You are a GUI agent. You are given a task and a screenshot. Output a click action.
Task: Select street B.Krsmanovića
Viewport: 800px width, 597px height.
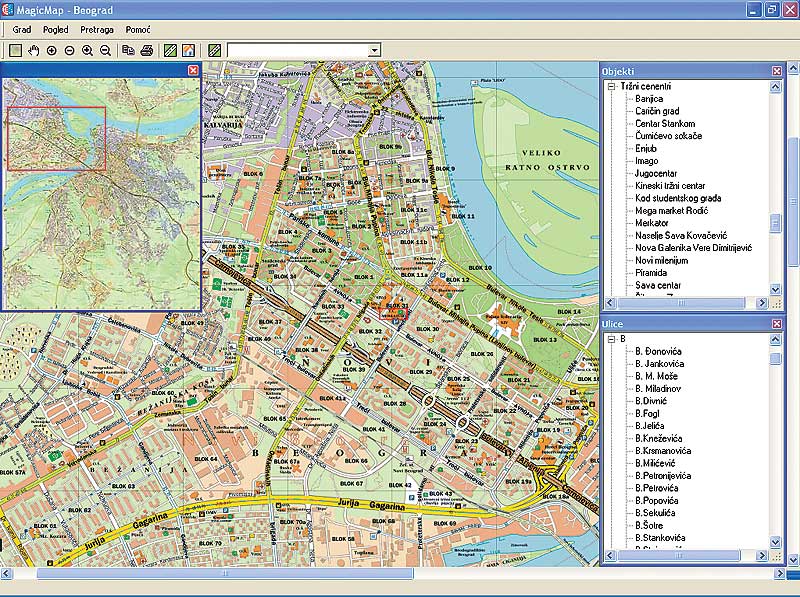click(663, 451)
